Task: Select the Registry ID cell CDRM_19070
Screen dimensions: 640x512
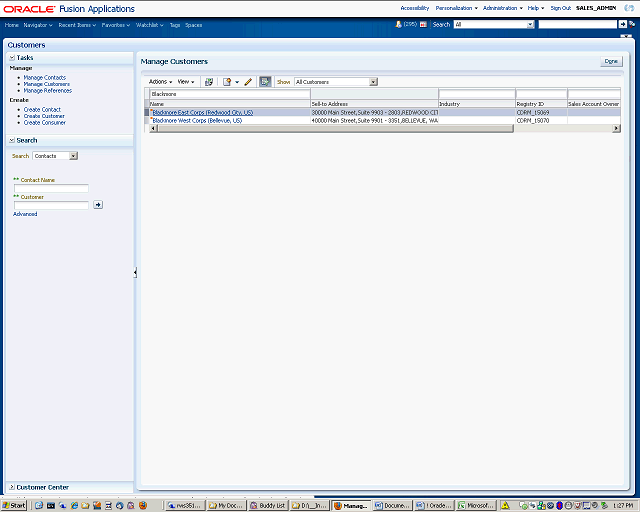Action: [x=541, y=120]
